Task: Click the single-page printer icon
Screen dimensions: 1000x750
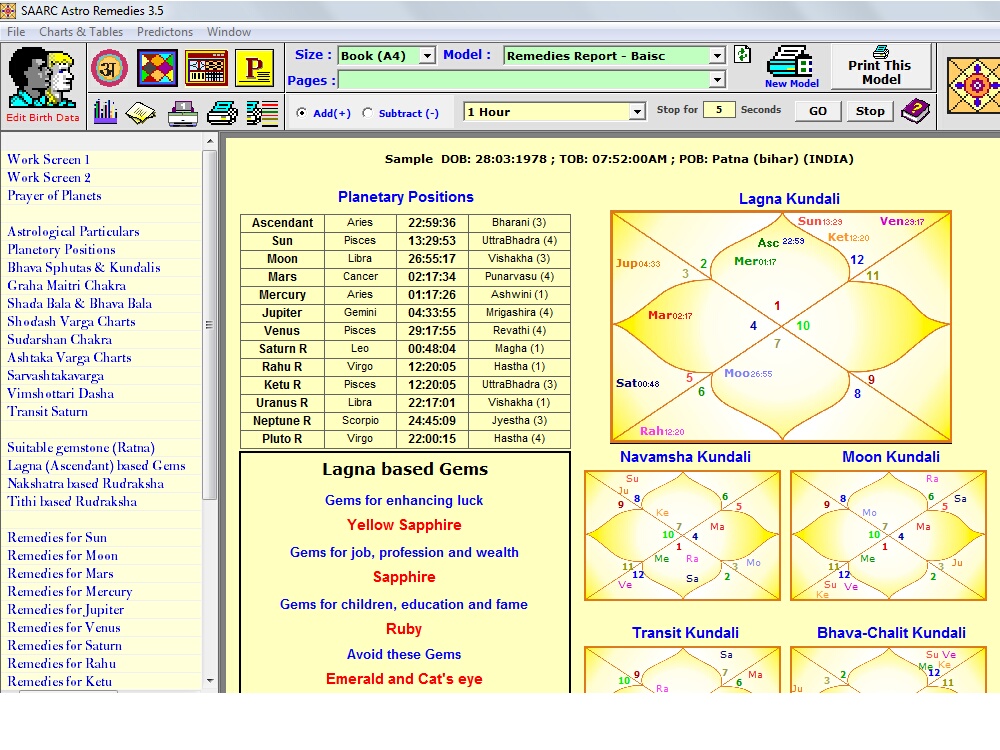Action: point(183,113)
